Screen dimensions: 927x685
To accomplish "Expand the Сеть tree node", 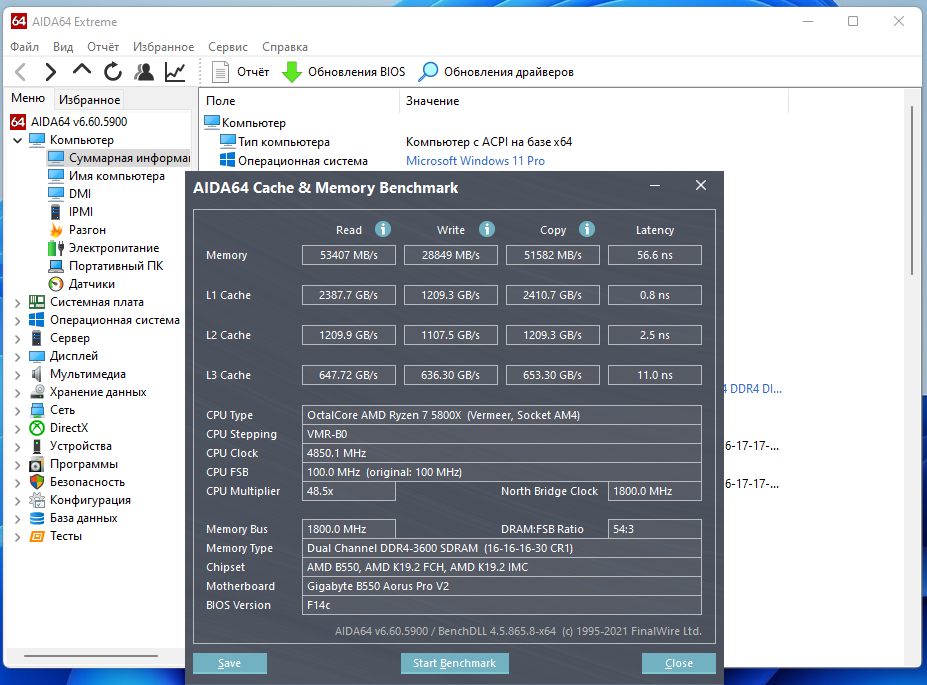I will click(x=18, y=410).
